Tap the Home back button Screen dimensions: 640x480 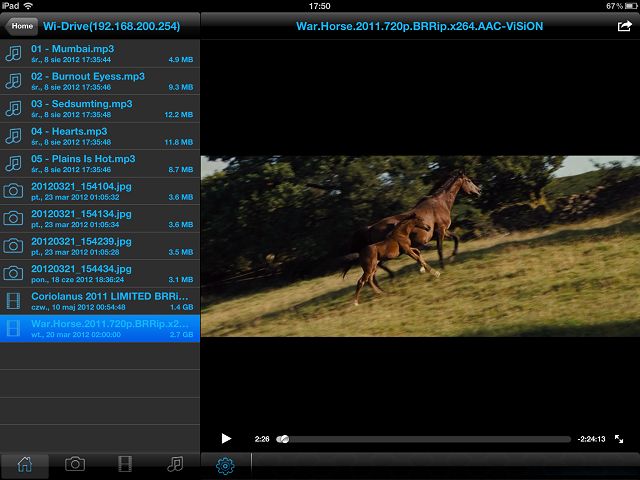[x=21, y=26]
